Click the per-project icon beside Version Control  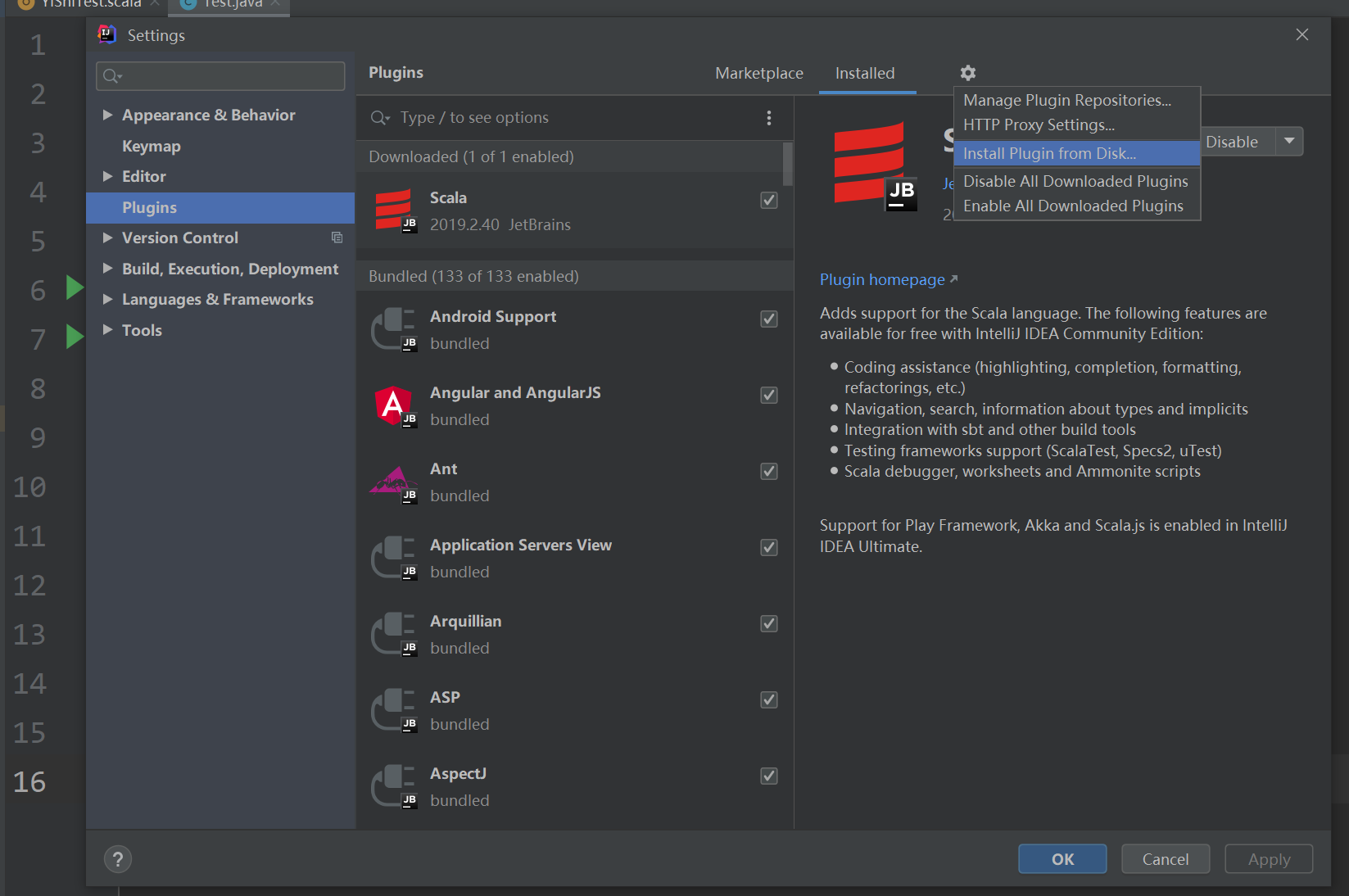[x=337, y=238]
